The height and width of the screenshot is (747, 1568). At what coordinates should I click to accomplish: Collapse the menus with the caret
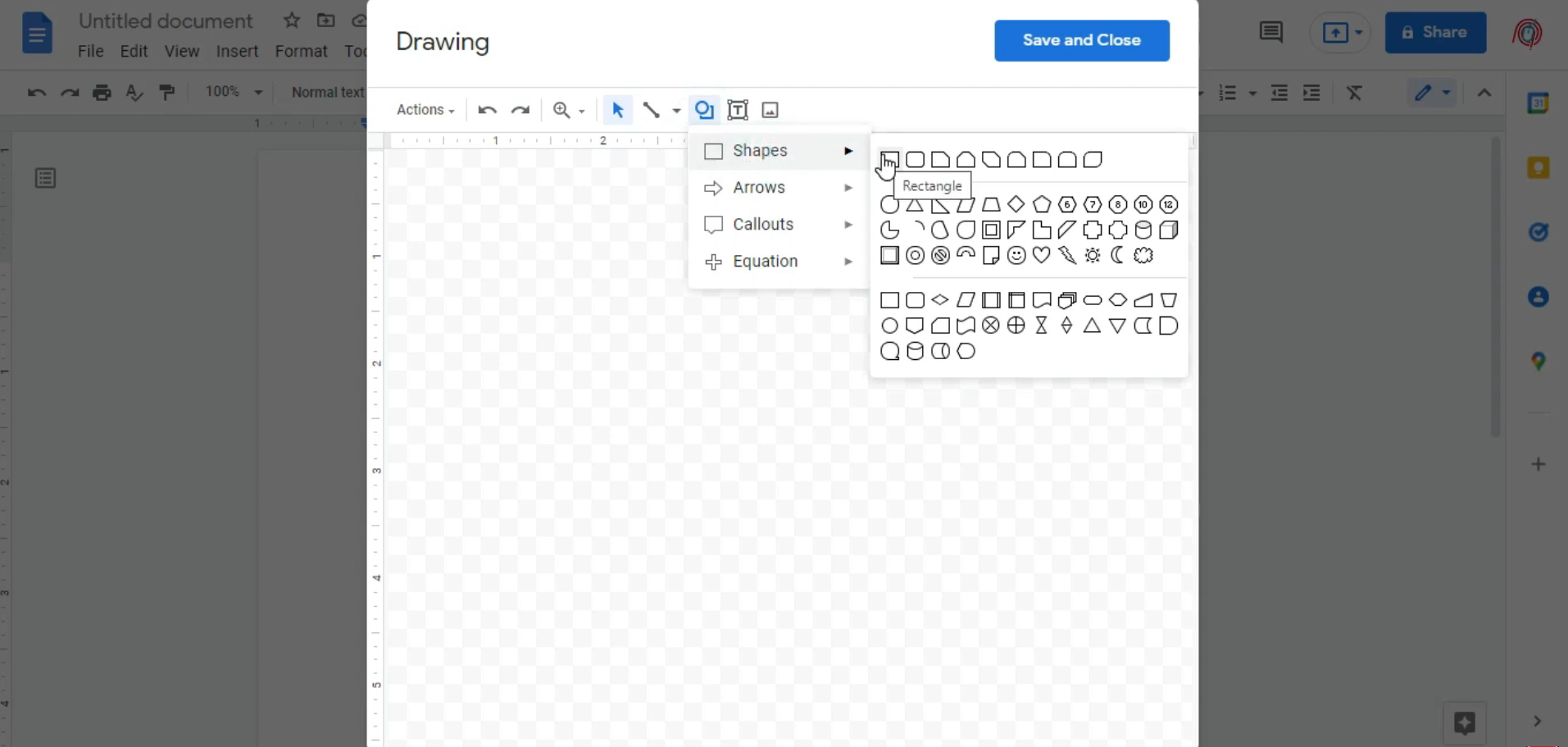point(1484,93)
